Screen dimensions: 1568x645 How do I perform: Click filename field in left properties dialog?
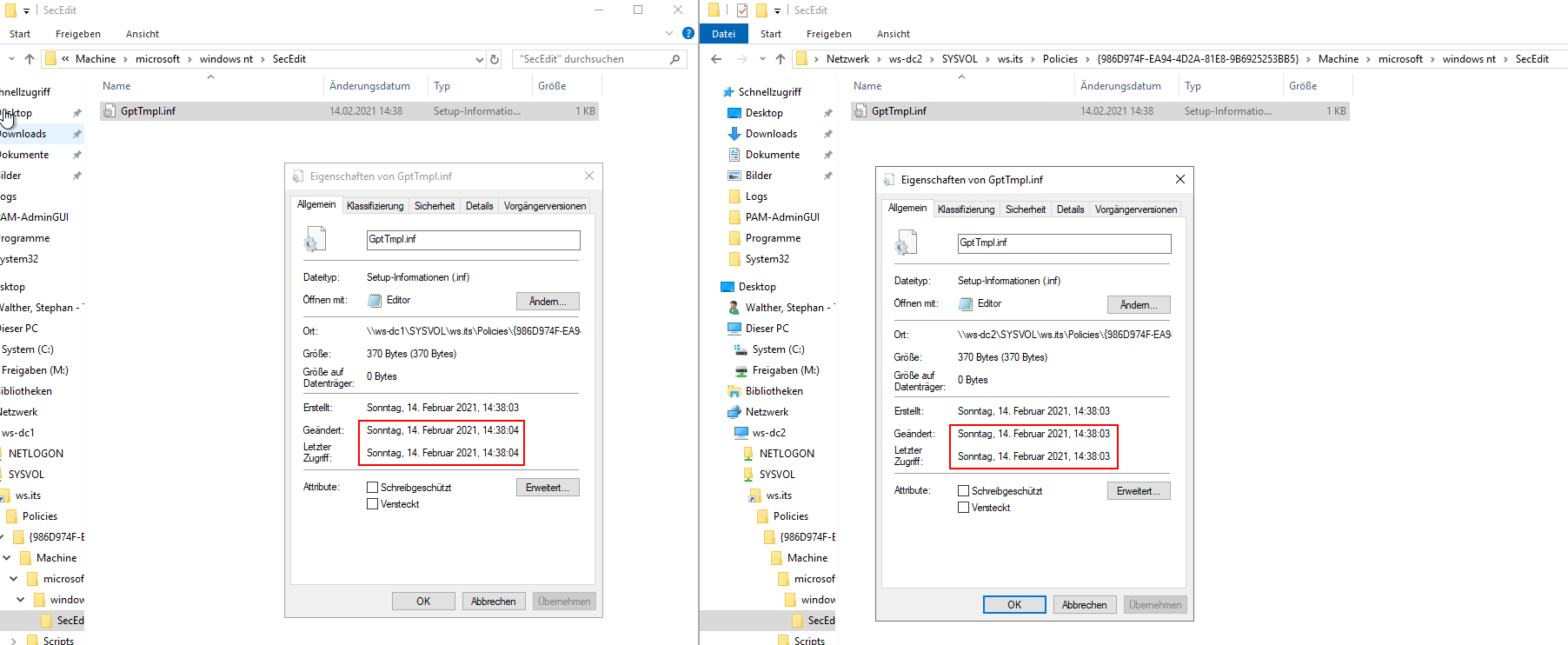coord(473,240)
